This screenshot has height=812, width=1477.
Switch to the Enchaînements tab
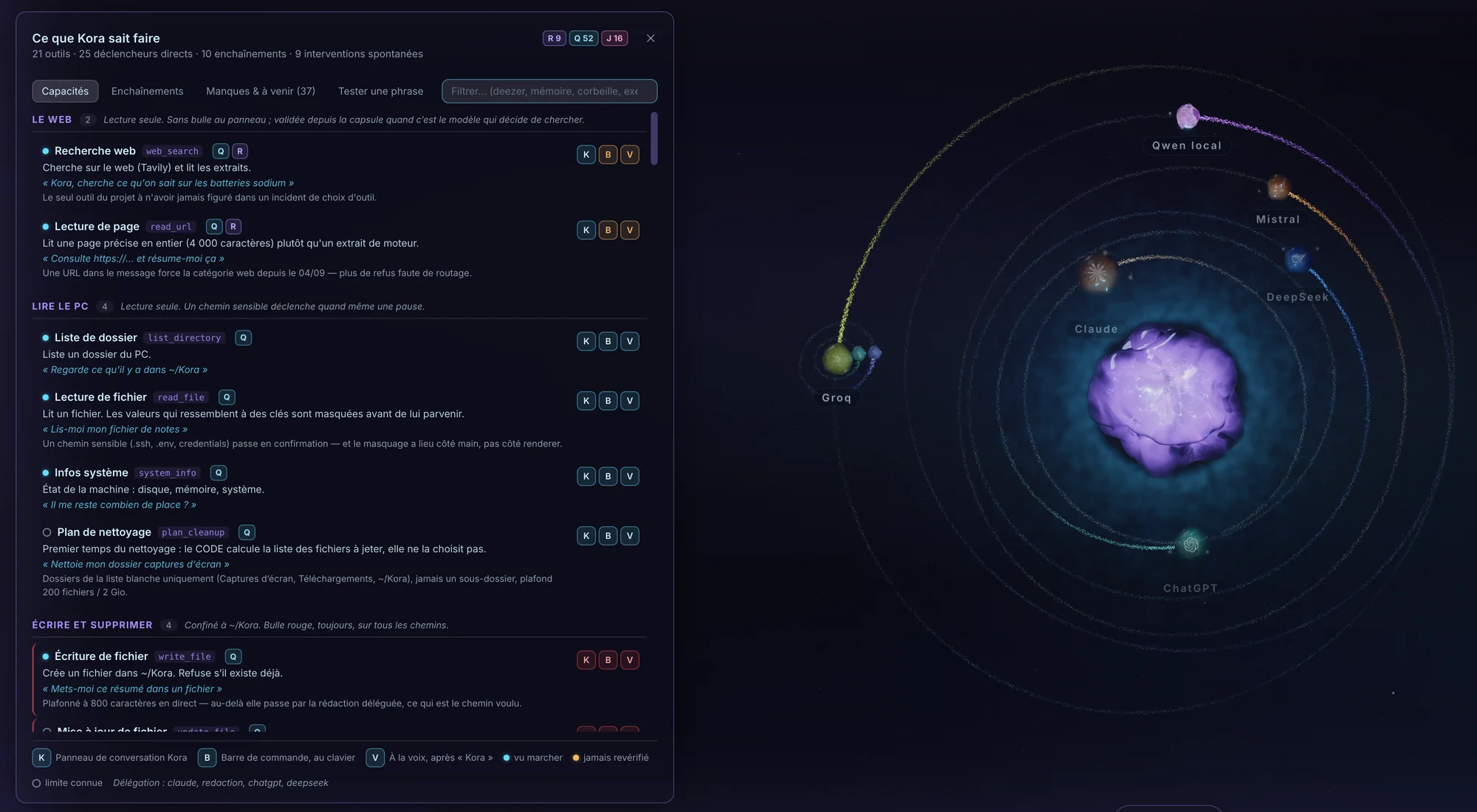[x=147, y=91]
